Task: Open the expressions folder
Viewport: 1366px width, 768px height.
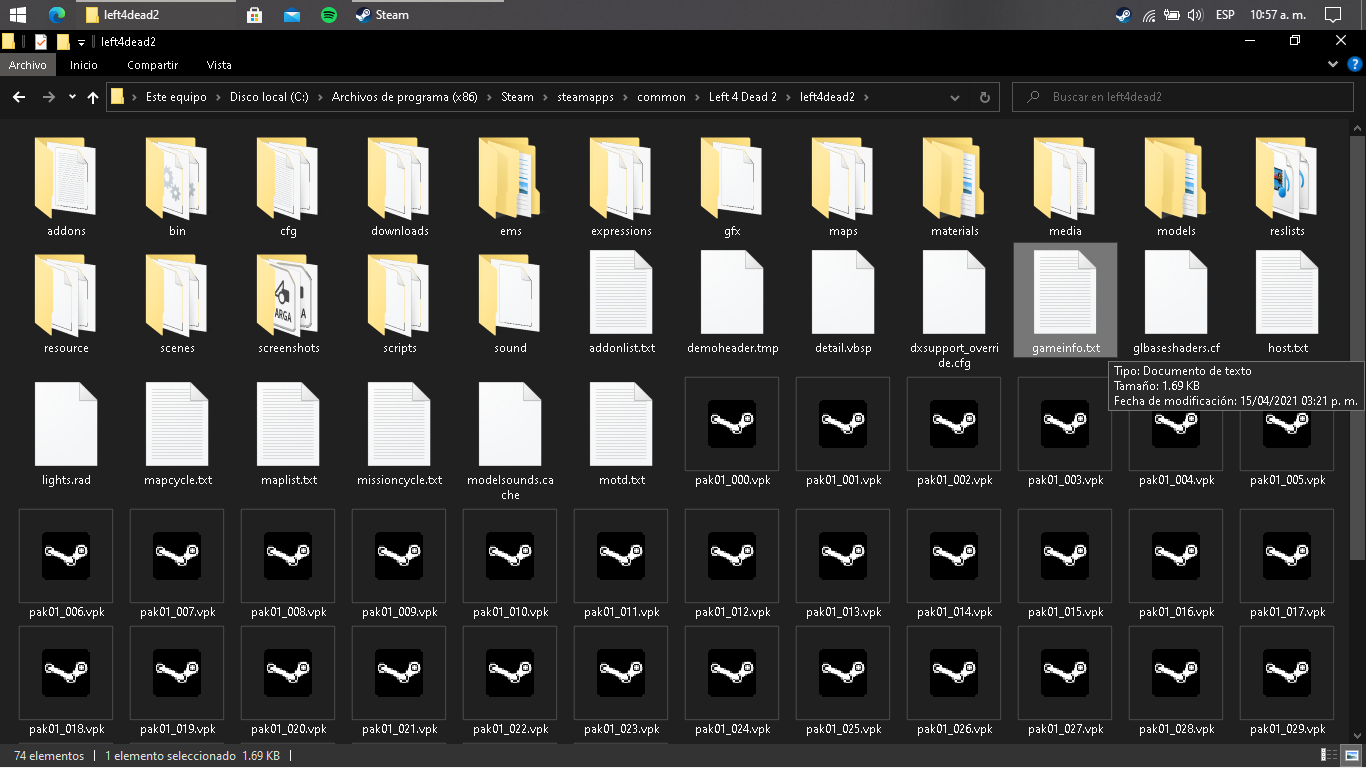Action: [621, 188]
